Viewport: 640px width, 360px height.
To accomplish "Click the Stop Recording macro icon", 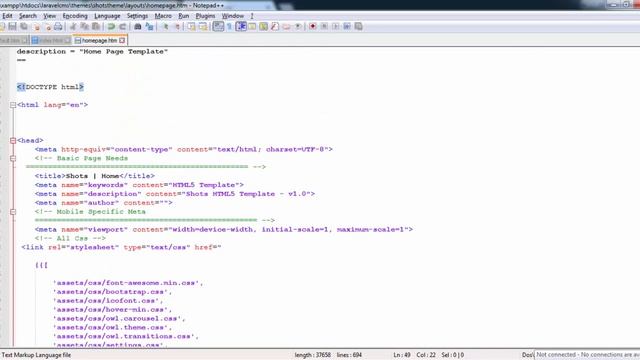I will [324, 27].
